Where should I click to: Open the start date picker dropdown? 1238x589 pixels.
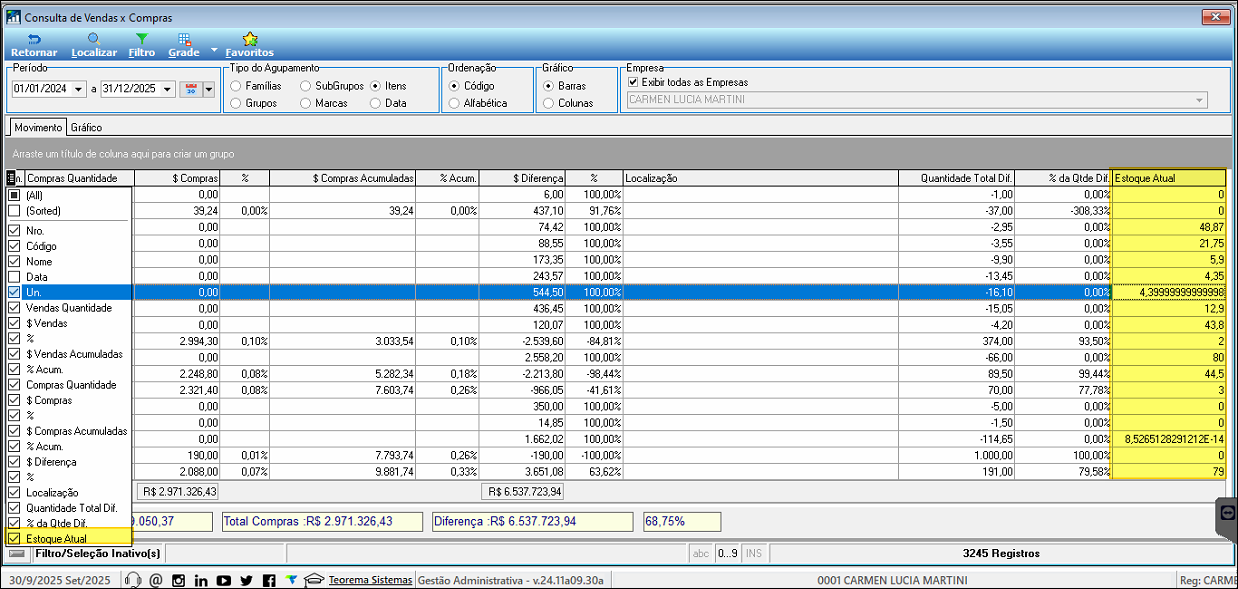[80, 89]
